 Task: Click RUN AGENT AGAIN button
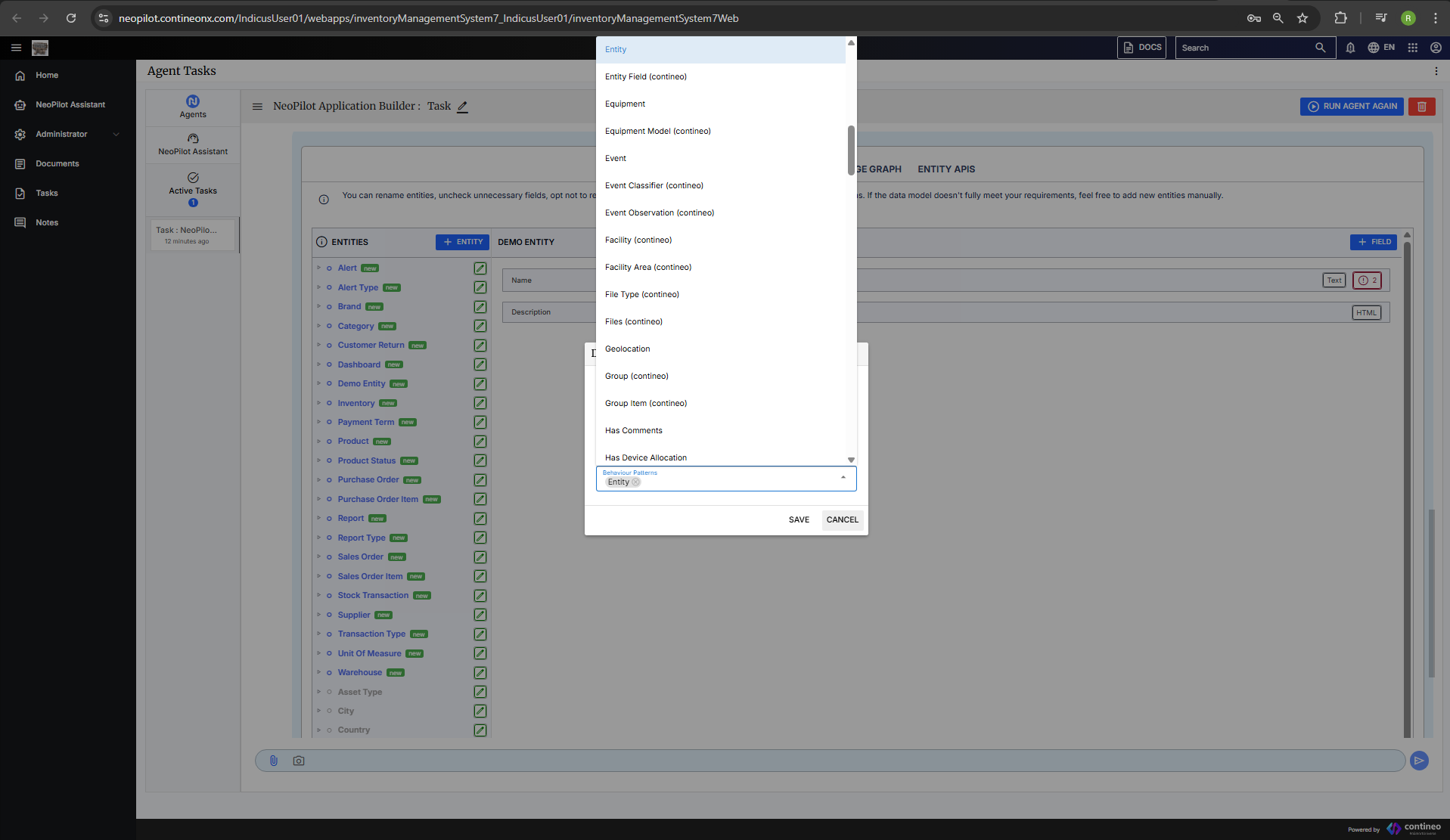1352,107
